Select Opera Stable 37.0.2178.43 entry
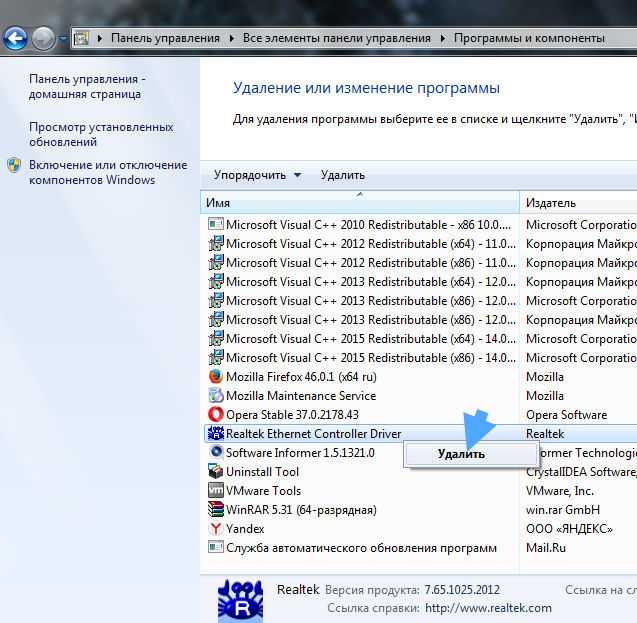 (418, 415)
